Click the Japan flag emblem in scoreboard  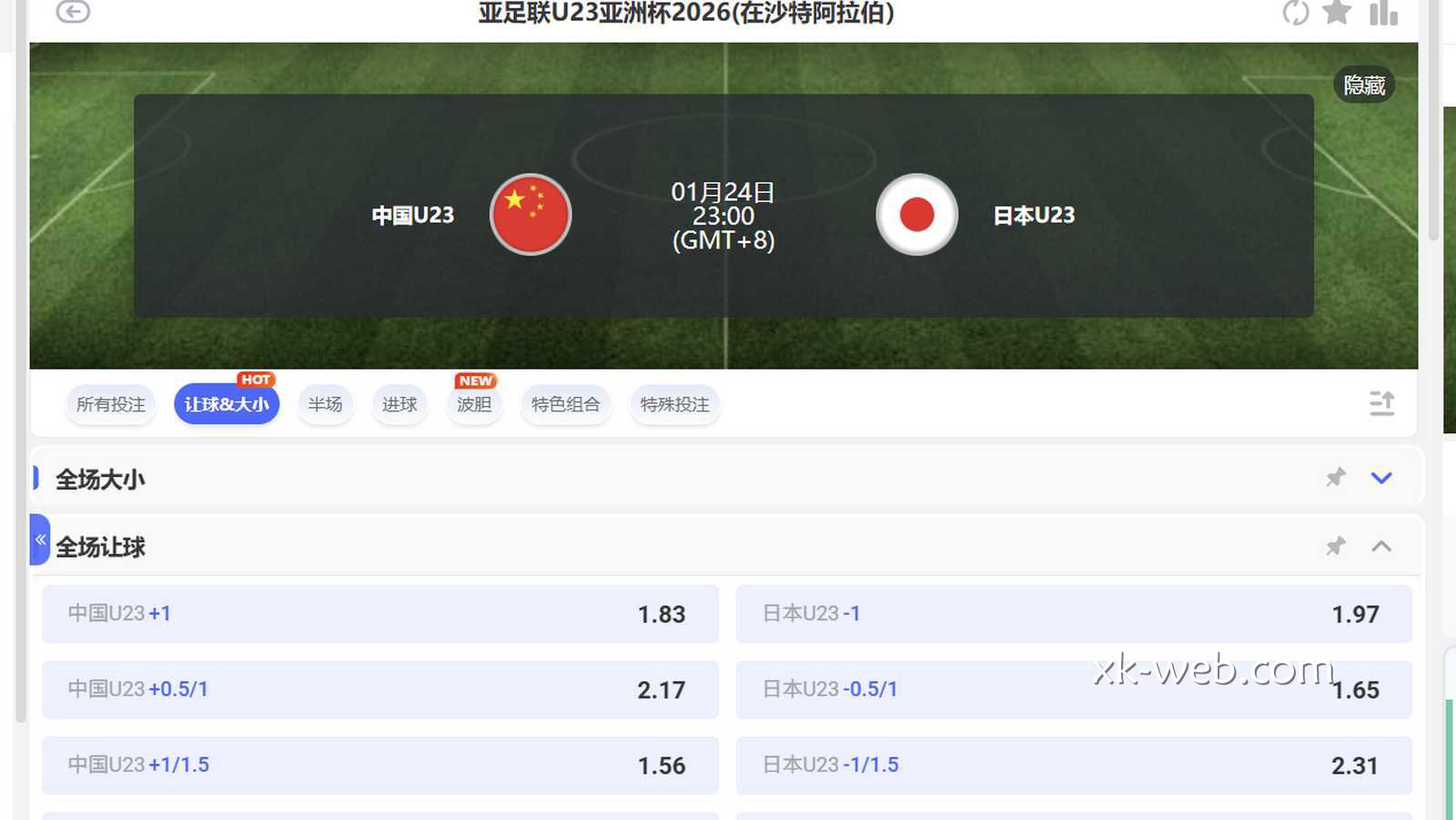916,214
